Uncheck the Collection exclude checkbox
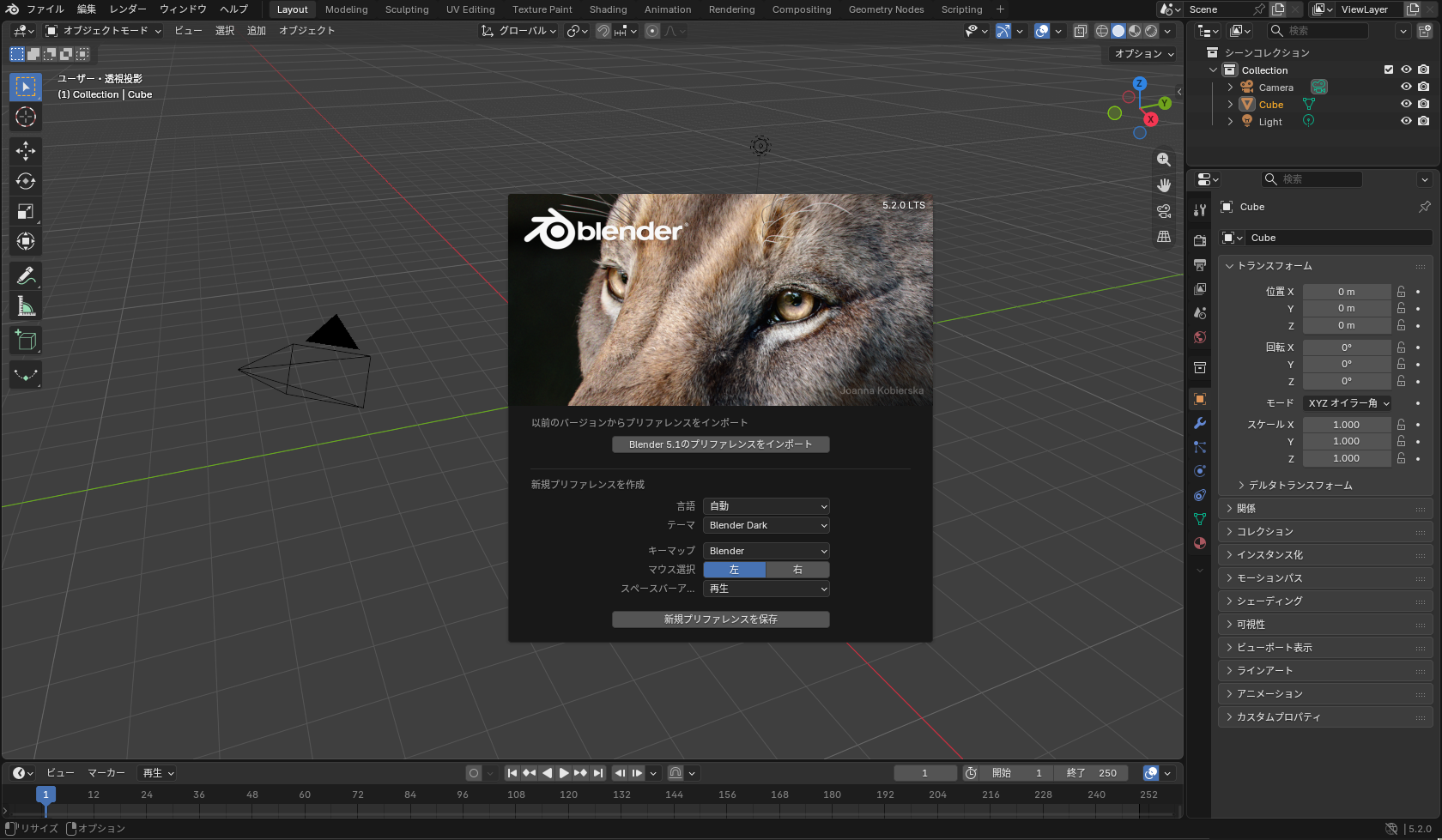This screenshot has height=840, width=1442. [1389, 69]
